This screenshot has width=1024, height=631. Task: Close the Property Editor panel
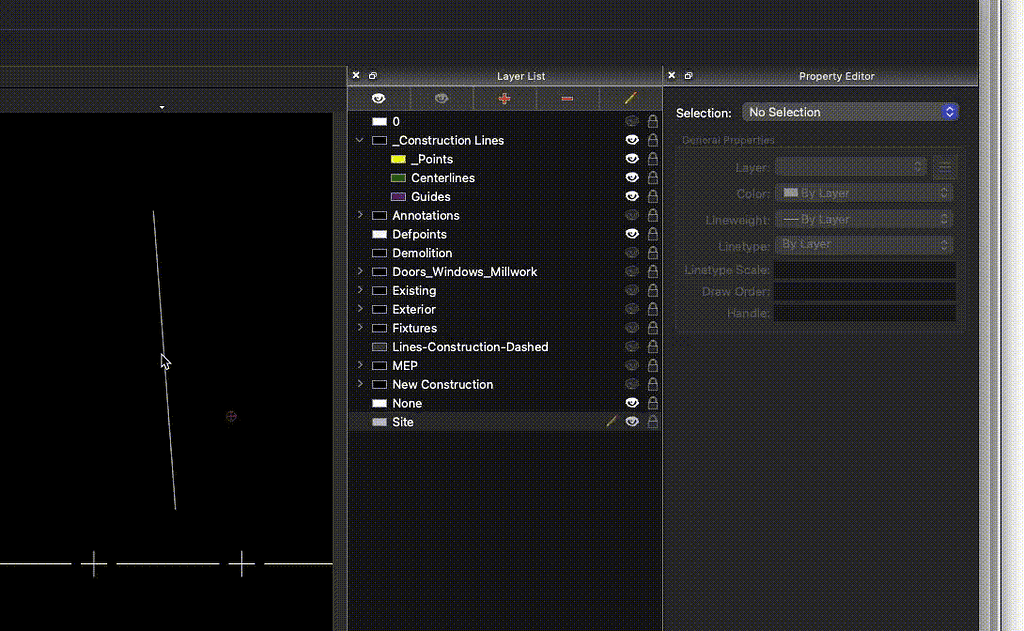click(671, 75)
